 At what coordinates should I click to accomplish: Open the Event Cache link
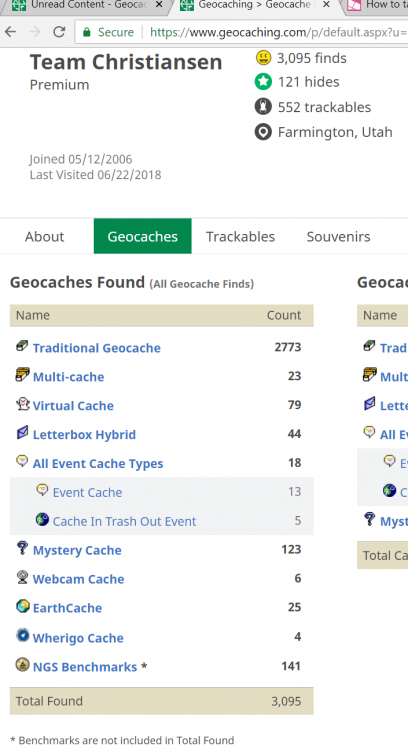coord(88,492)
